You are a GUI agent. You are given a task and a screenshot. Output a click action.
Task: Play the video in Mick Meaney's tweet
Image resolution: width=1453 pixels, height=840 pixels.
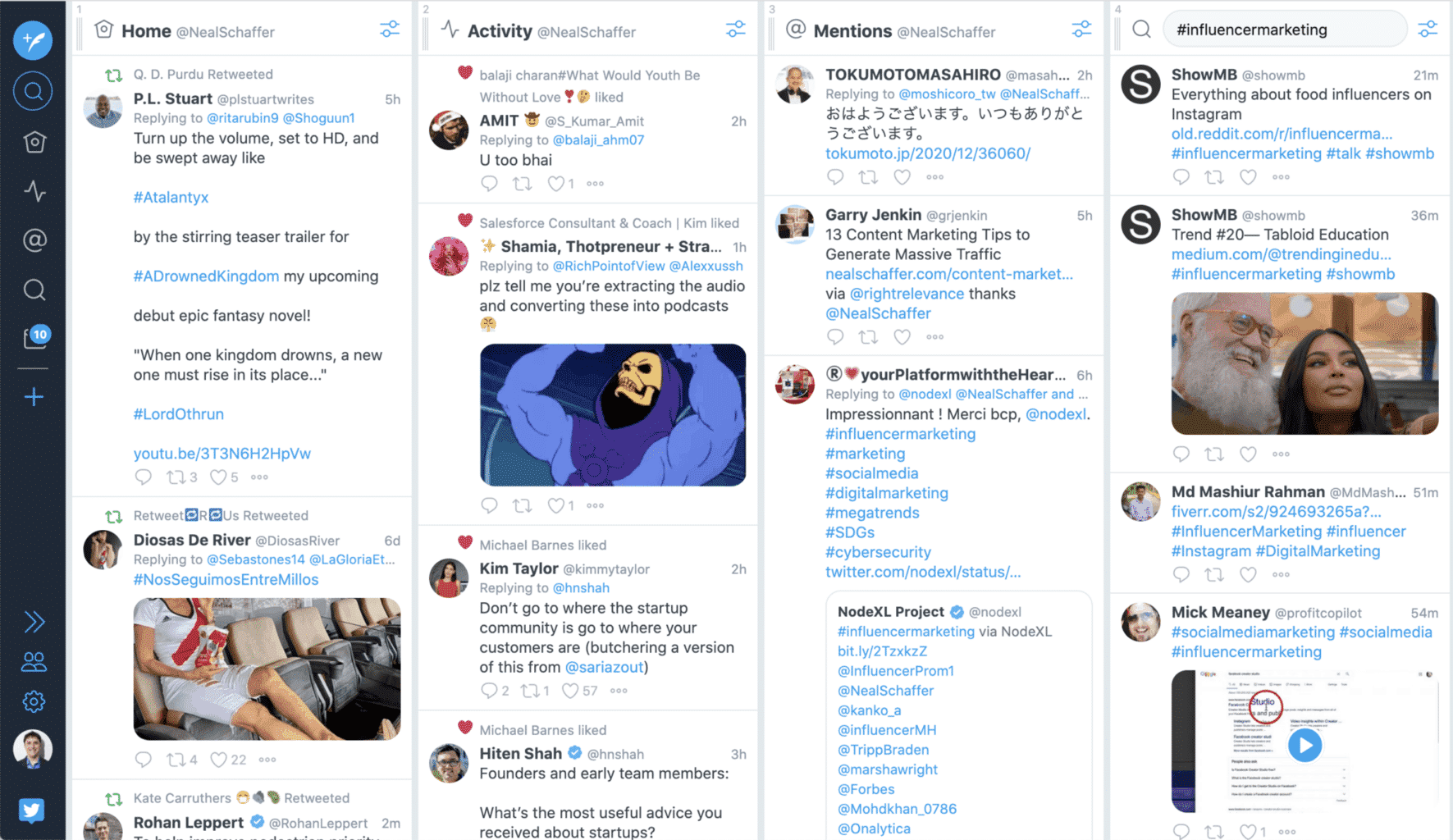1305,745
